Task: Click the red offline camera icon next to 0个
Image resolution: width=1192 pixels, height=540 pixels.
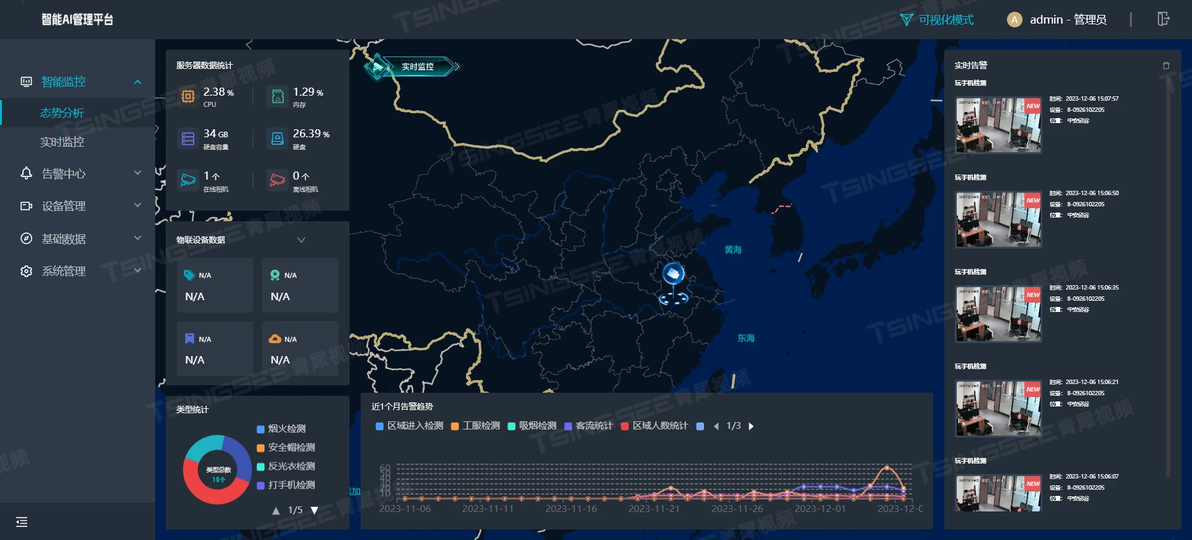Action: coord(277,180)
